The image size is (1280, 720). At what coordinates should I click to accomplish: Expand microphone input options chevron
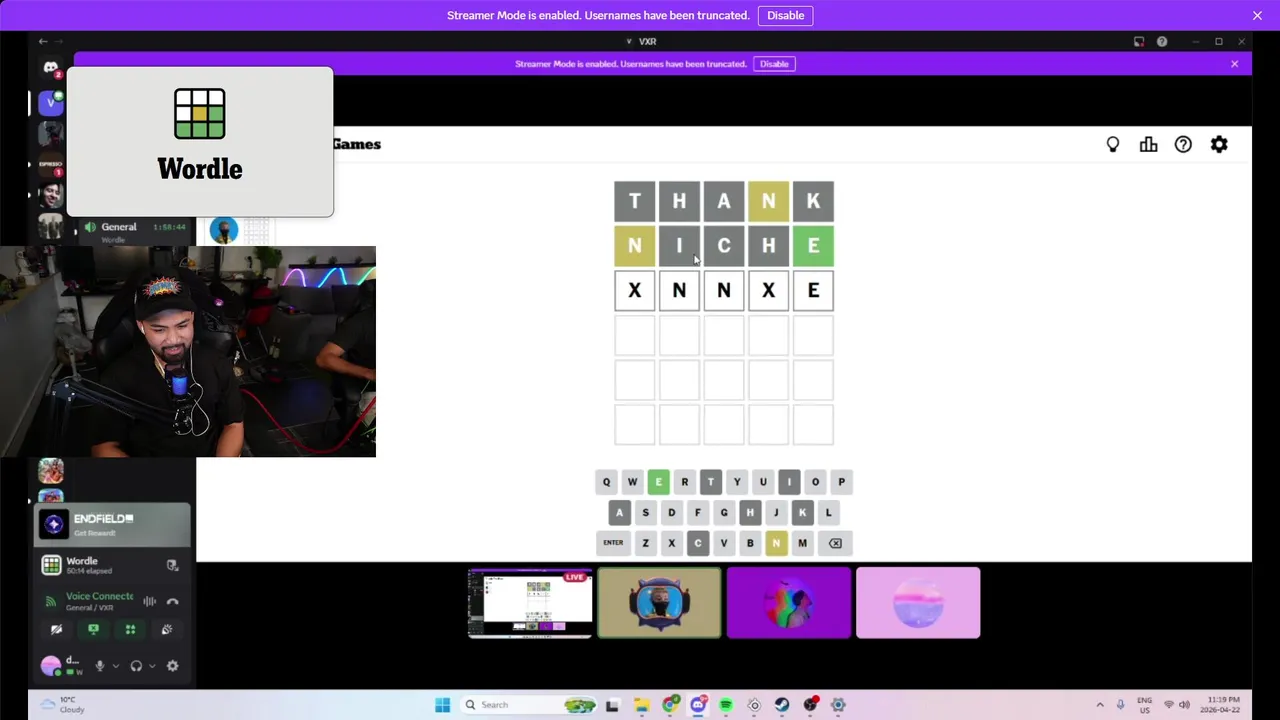point(115,666)
